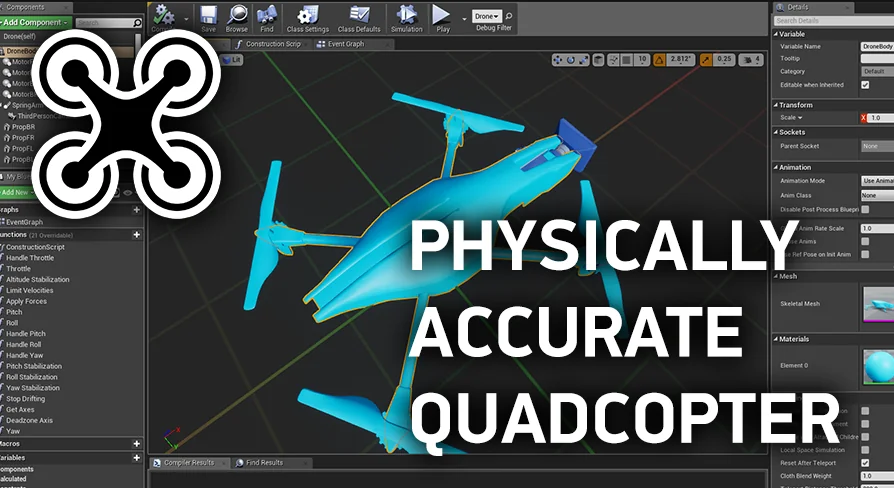This screenshot has height=488, width=894.
Task: Click surface snapping icon in viewport
Action: 613,59
